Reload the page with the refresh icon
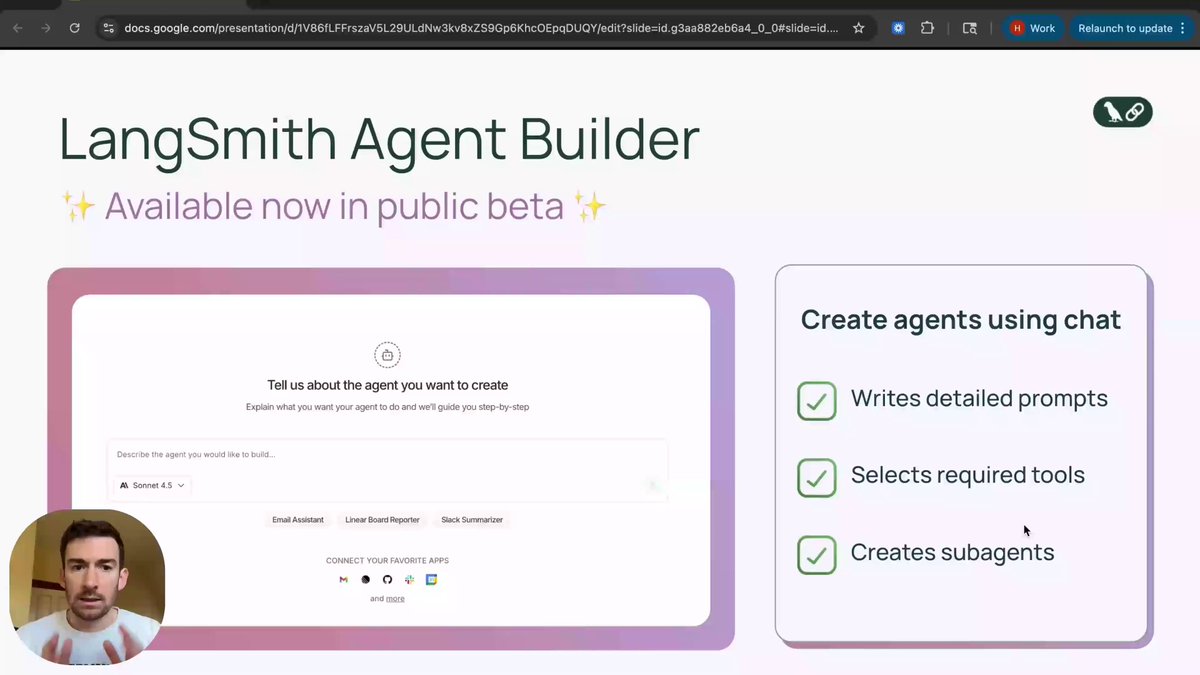 [x=74, y=28]
